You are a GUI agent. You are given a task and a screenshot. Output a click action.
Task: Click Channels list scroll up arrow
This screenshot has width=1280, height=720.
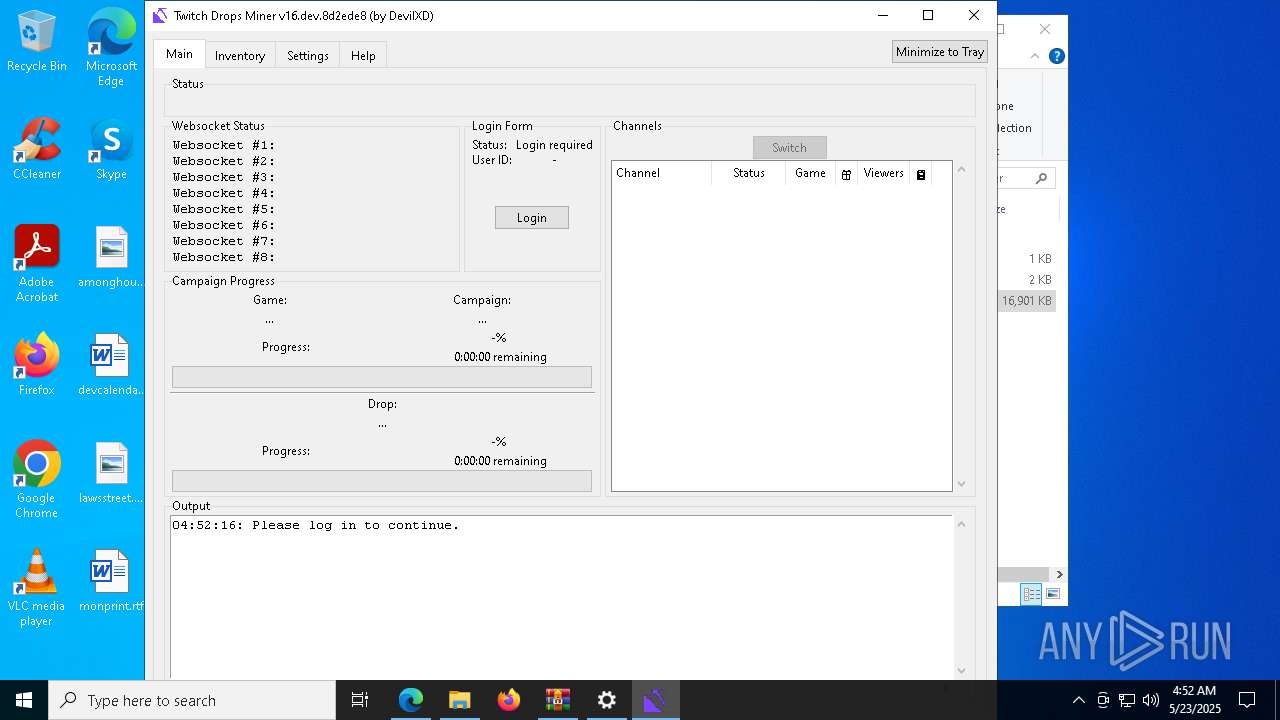tap(962, 169)
